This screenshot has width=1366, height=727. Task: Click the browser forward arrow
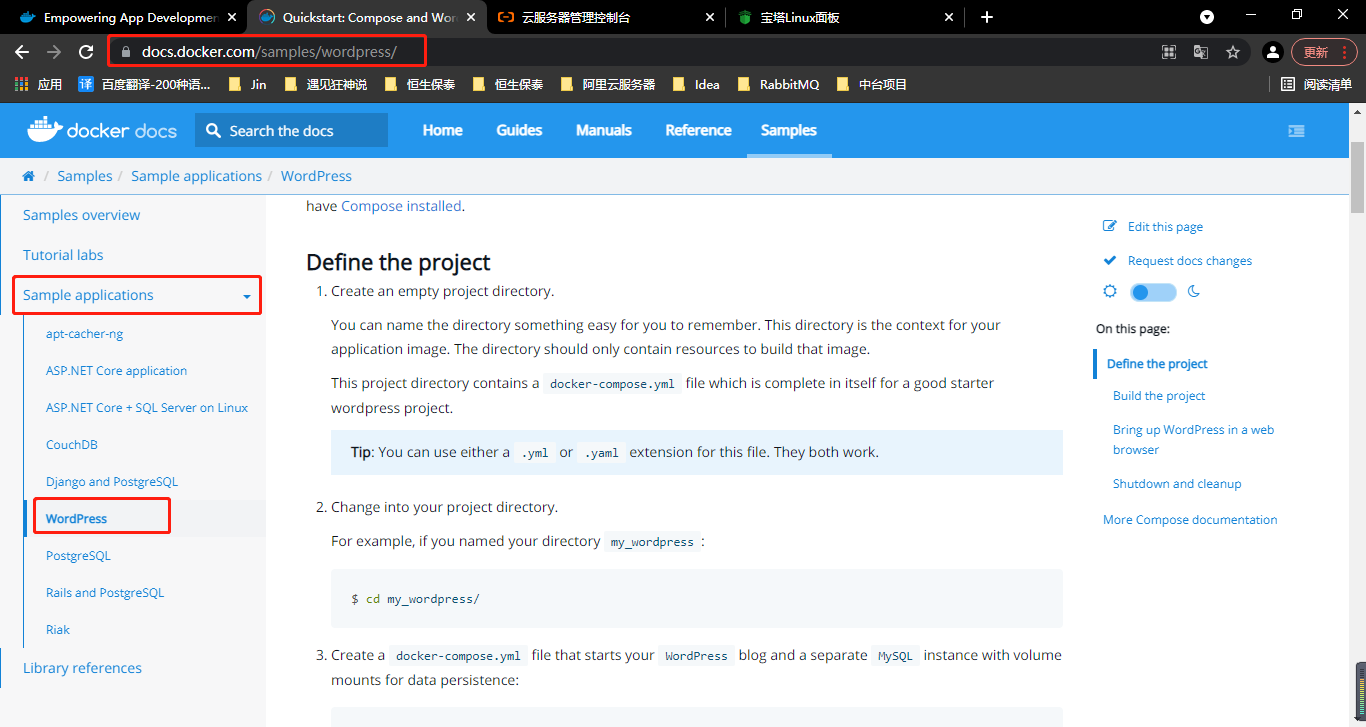54,52
